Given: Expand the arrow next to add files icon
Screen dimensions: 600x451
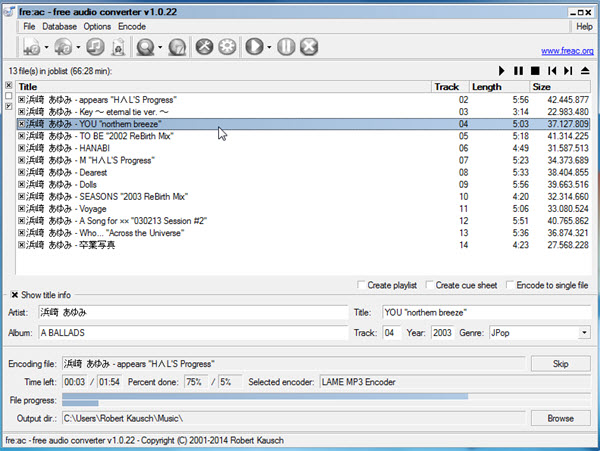Looking at the screenshot, I should [x=46, y=47].
